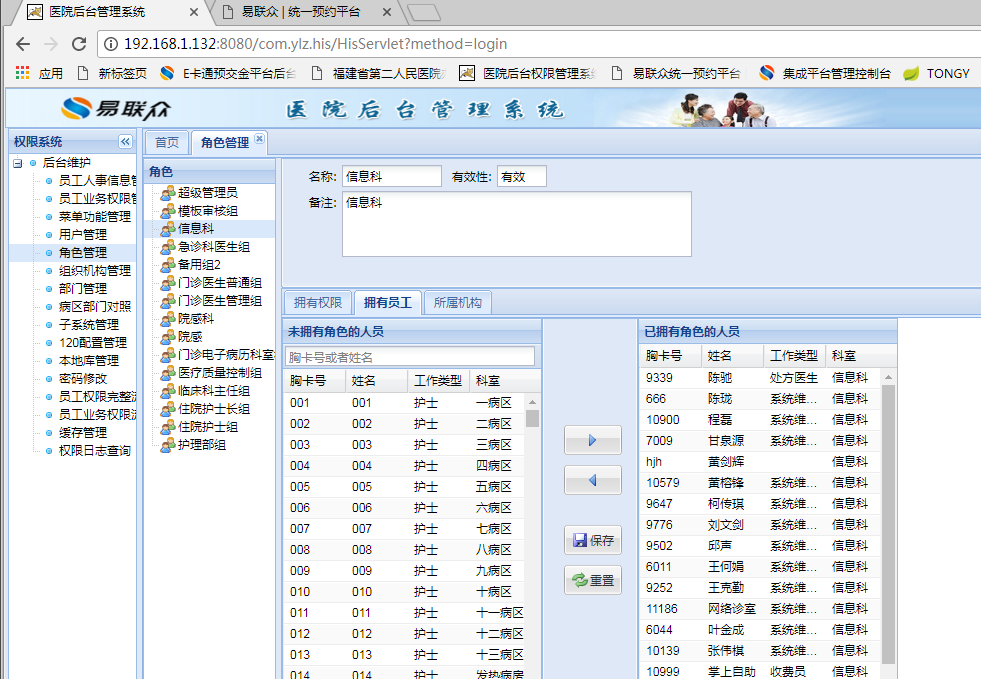Click scrollbar thumb of unassigned staff list
Image resolution: width=981 pixels, height=679 pixels.
pos(532,418)
